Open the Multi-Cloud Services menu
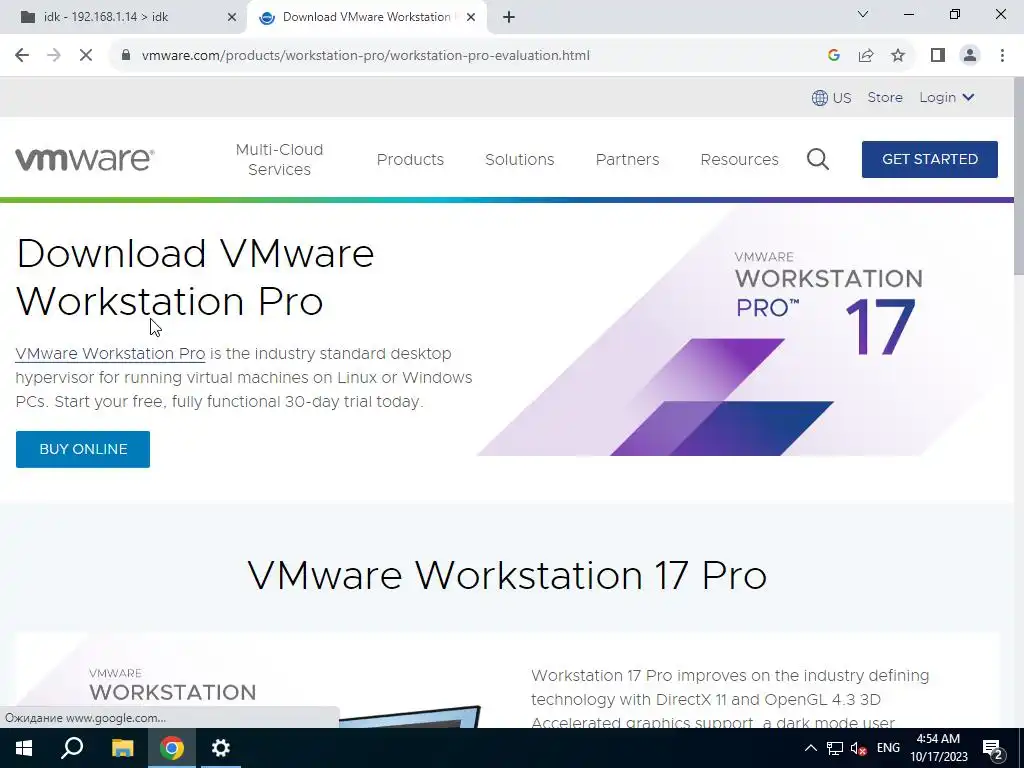This screenshot has width=1024, height=768. 280,159
